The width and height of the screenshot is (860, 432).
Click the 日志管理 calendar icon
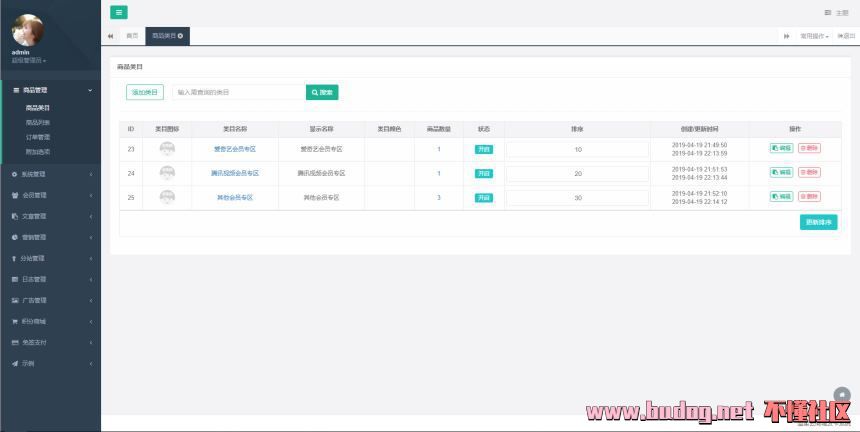[x=15, y=280]
